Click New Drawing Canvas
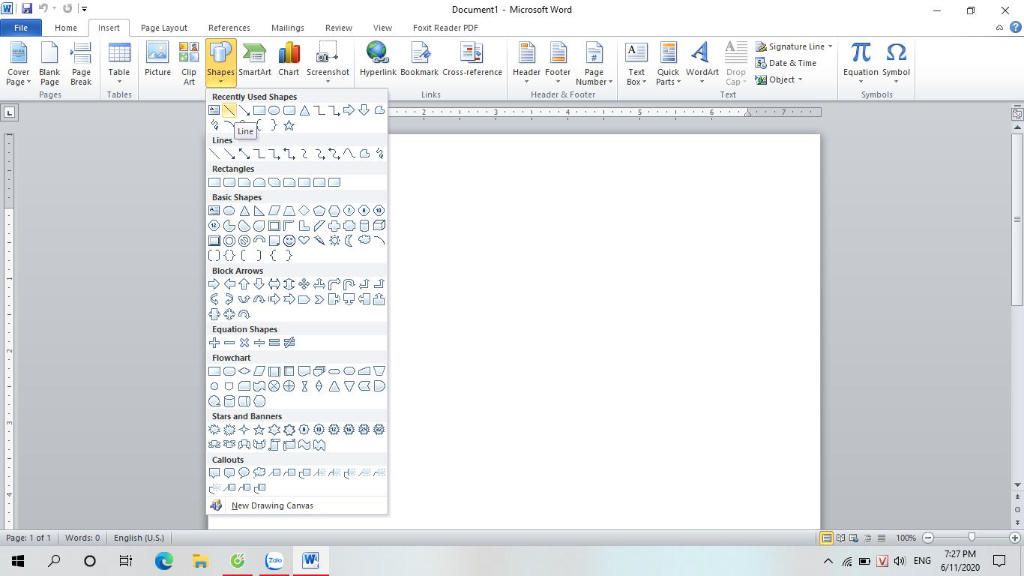Image resolution: width=1024 pixels, height=576 pixels. [x=297, y=505]
